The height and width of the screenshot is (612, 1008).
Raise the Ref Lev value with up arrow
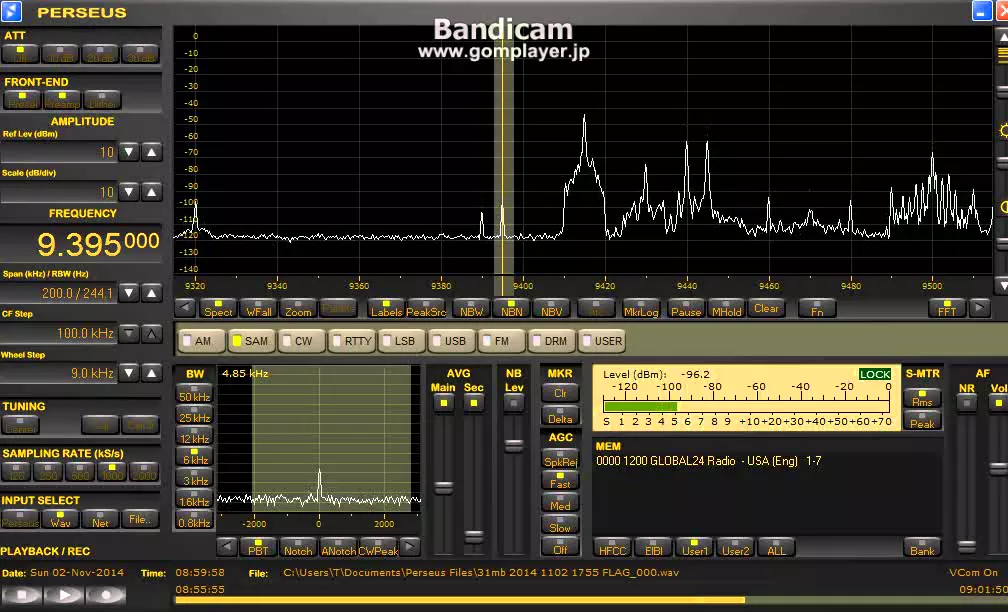tap(151, 152)
